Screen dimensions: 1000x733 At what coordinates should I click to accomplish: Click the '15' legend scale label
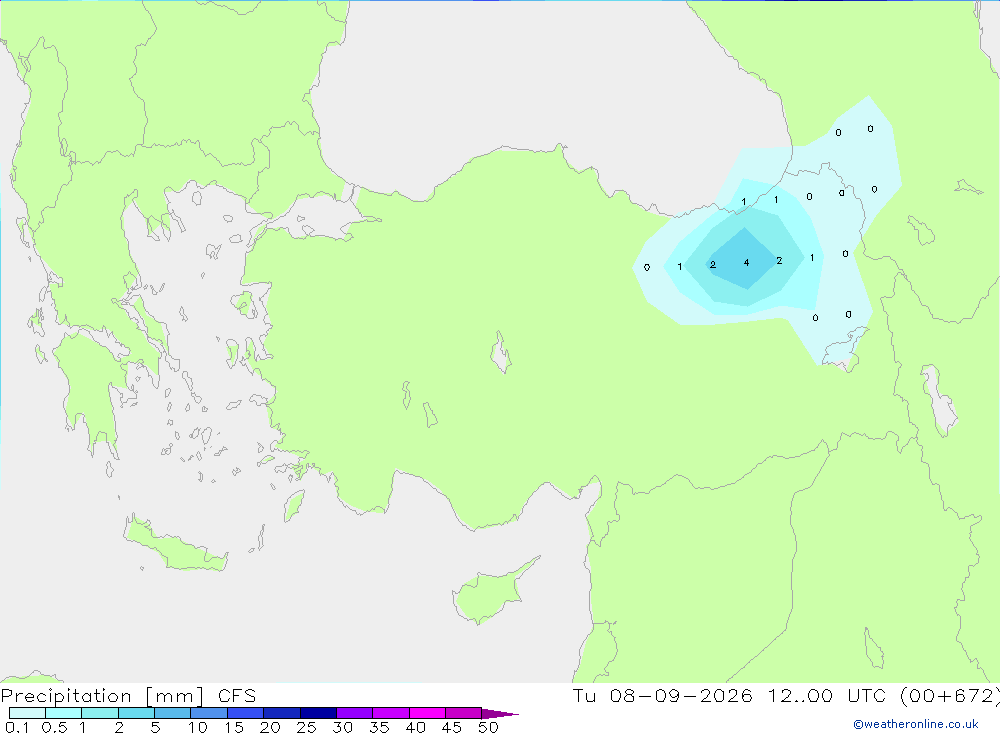tap(234, 727)
